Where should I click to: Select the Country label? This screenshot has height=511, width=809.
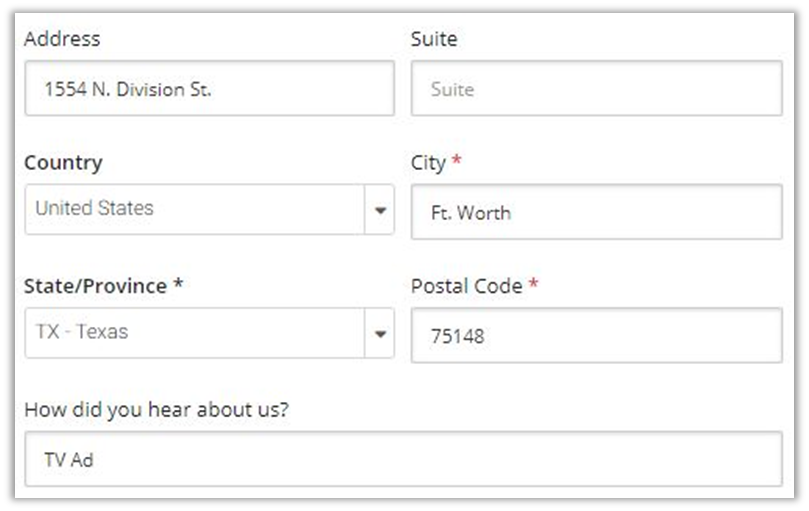coord(63,163)
